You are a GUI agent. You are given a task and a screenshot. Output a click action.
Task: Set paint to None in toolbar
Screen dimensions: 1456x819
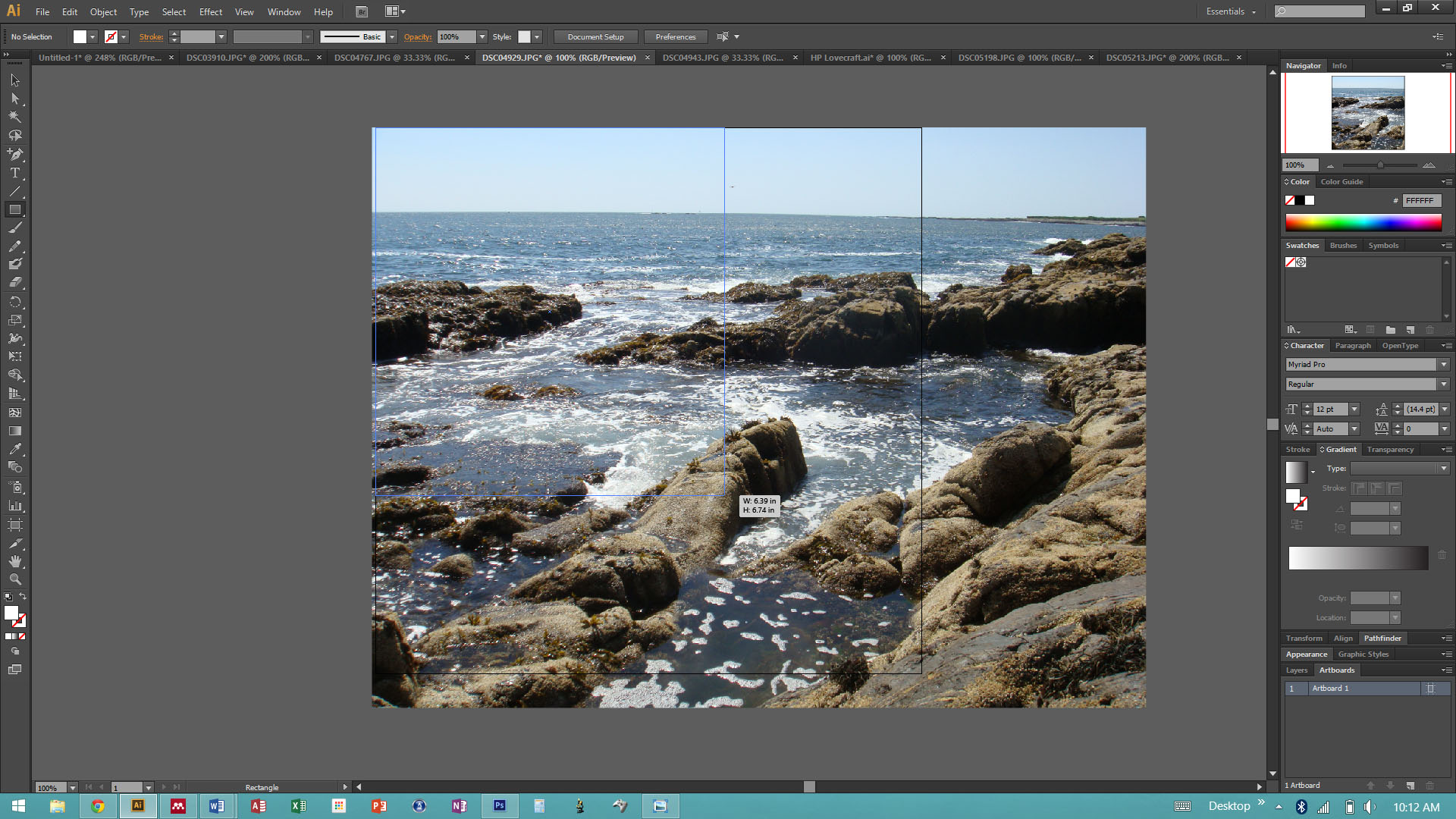pyautogui.click(x=22, y=636)
